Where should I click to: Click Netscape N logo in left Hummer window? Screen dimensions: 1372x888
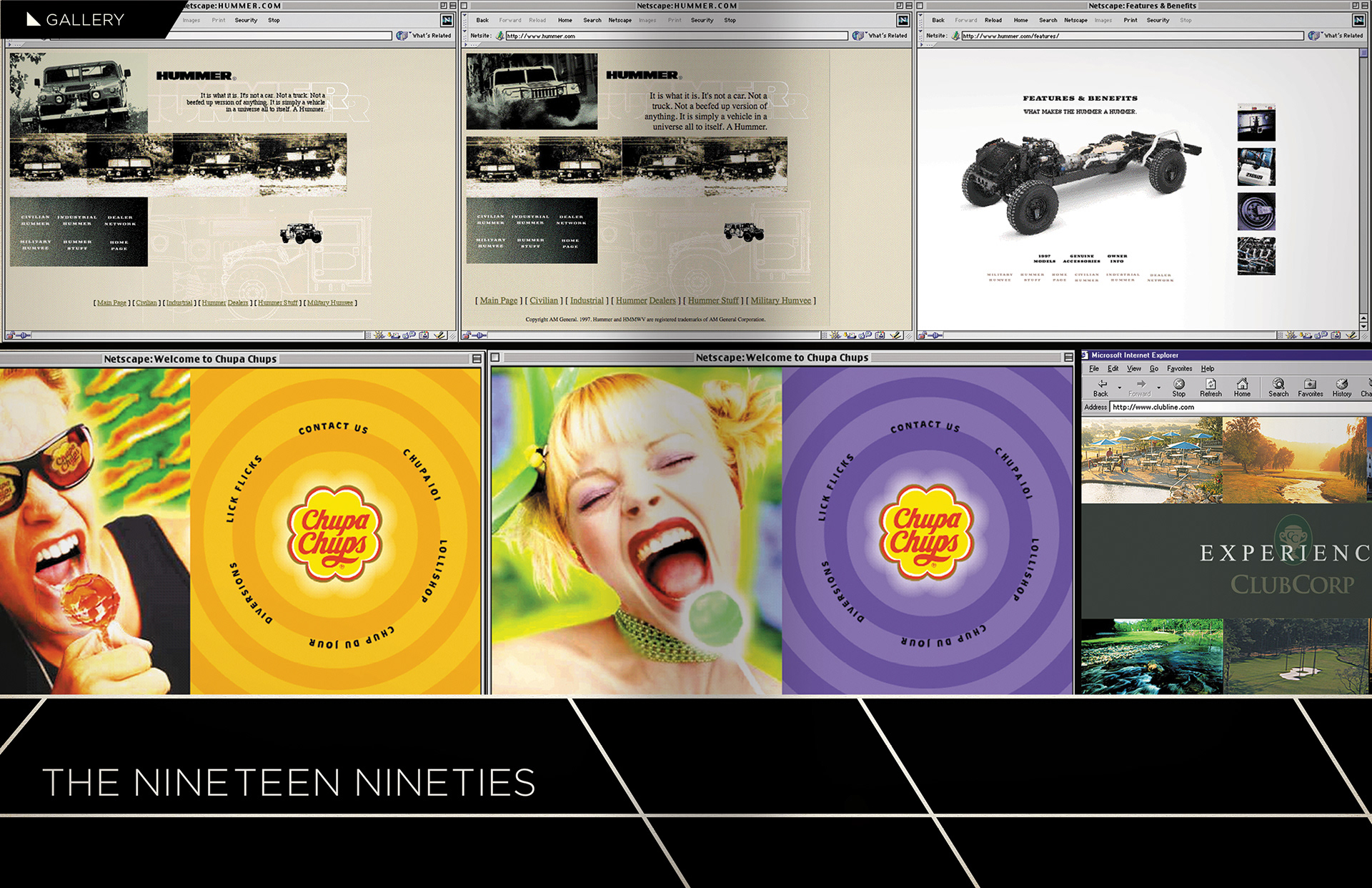click(x=447, y=21)
